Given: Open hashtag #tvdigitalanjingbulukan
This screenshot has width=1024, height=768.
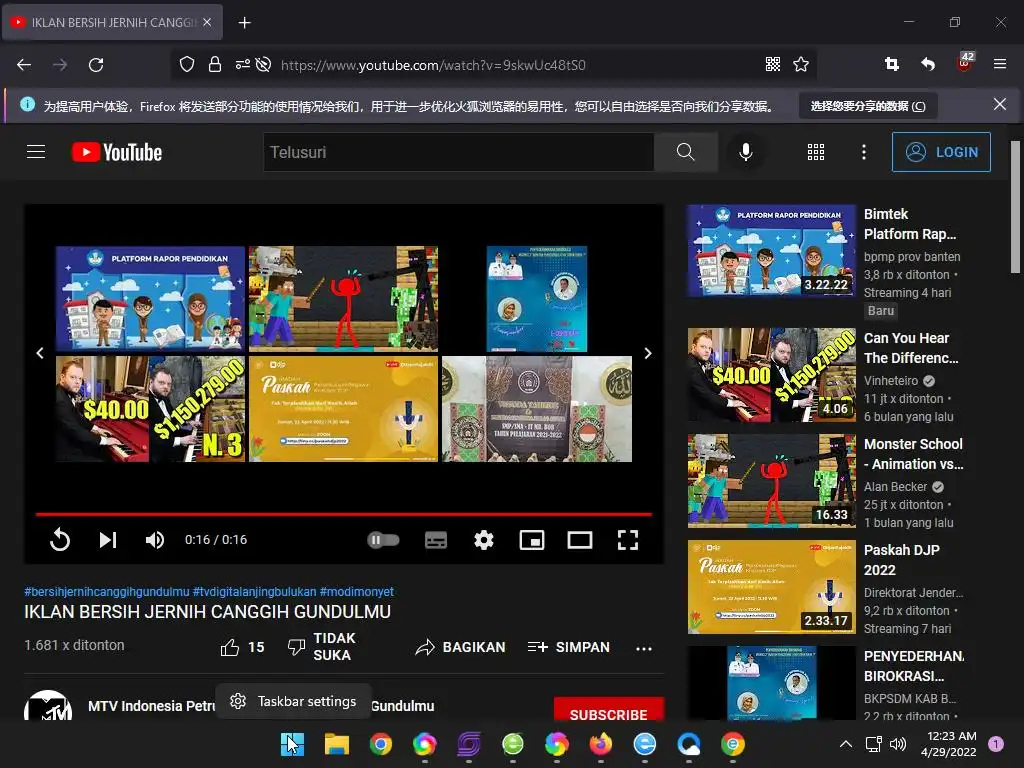Looking at the screenshot, I should click(x=254, y=592).
